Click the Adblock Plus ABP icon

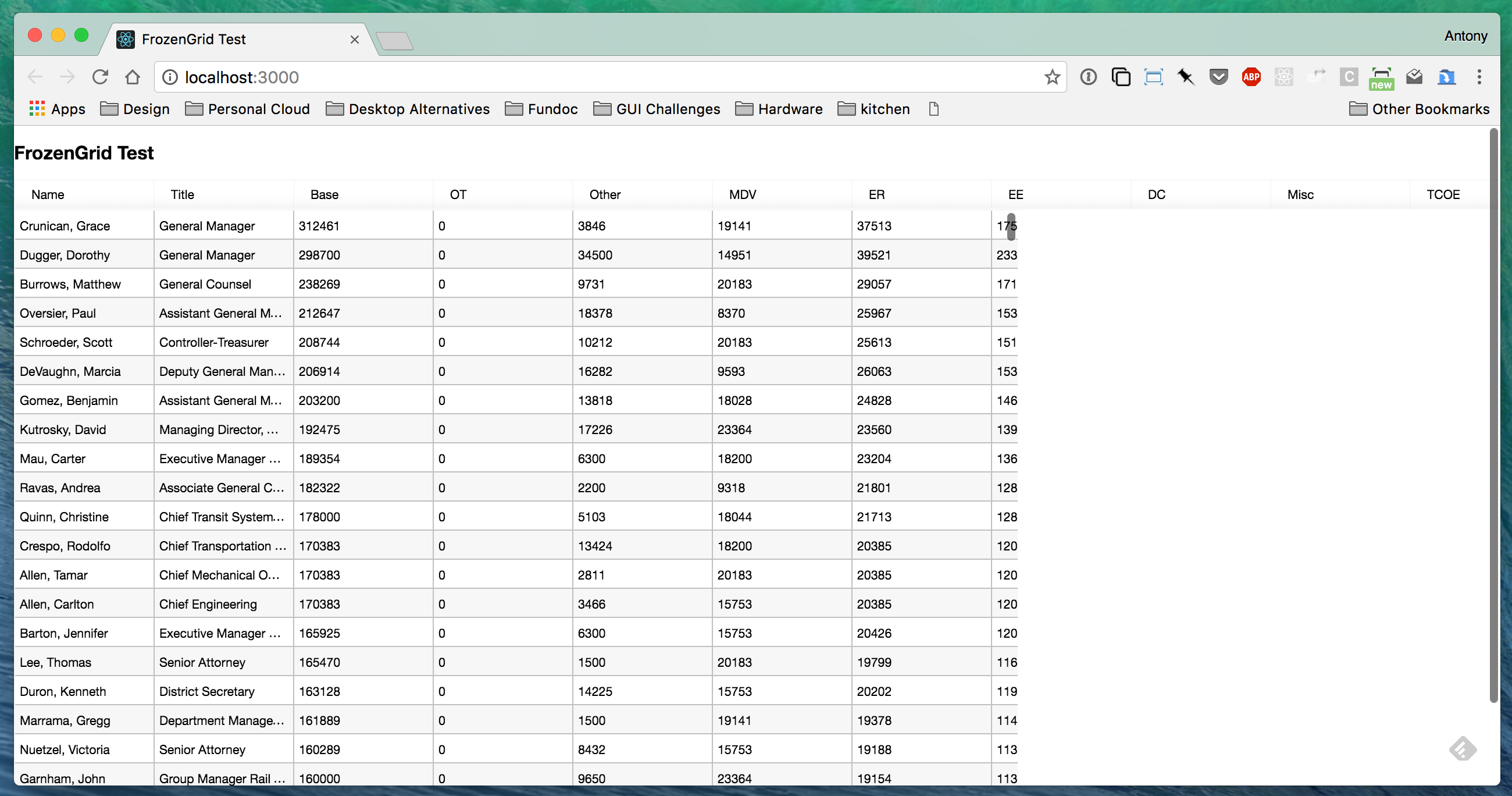[1251, 77]
